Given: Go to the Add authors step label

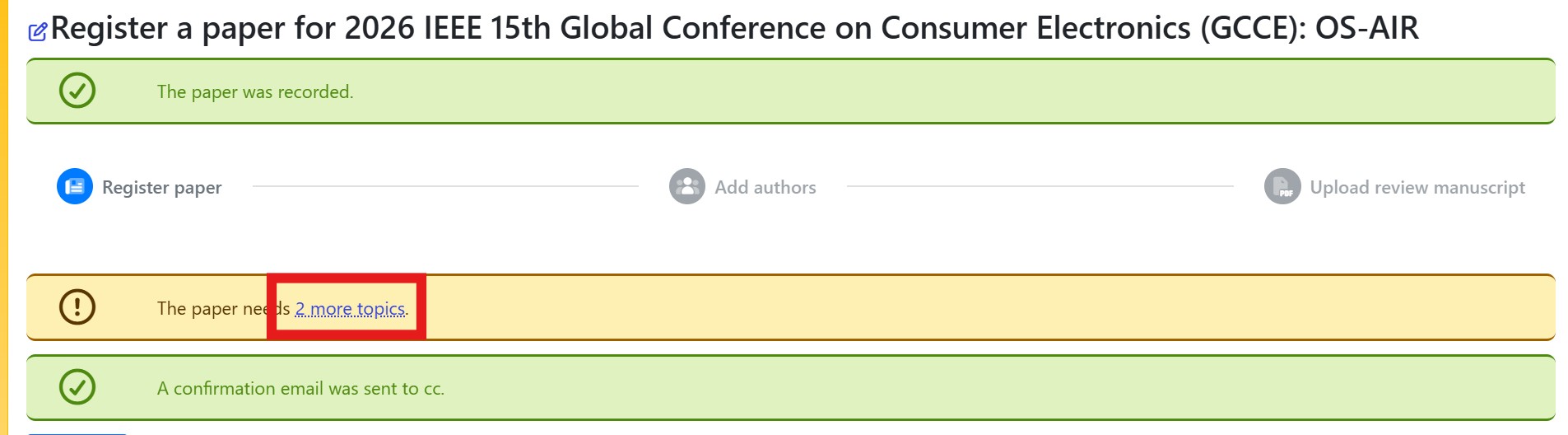Looking at the screenshot, I should click(x=765, y=188).
